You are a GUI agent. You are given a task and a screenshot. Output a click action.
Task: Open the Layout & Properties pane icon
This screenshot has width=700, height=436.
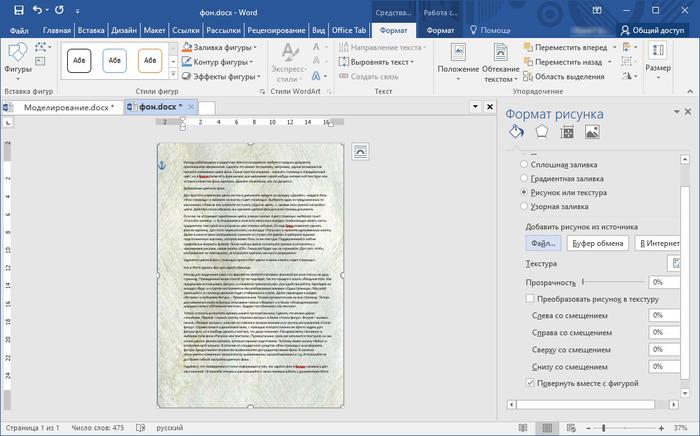(567, 133)
